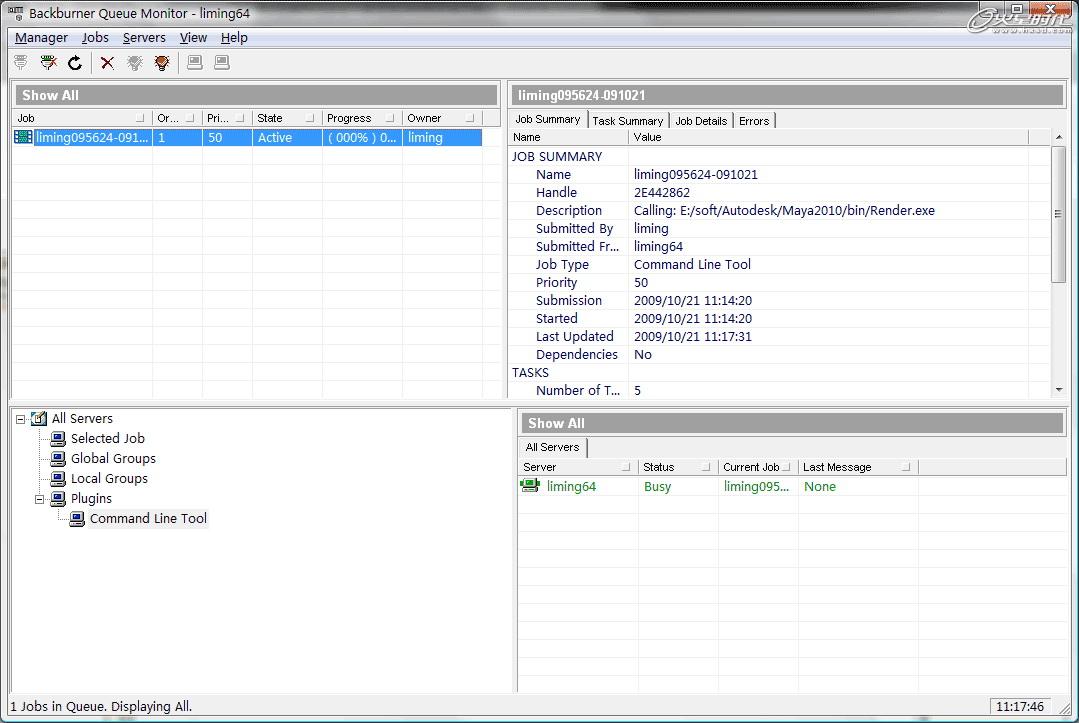Screen dimensions: 1079x723
Task: Click the Value column header in job summary
Action: click(829, 137)
